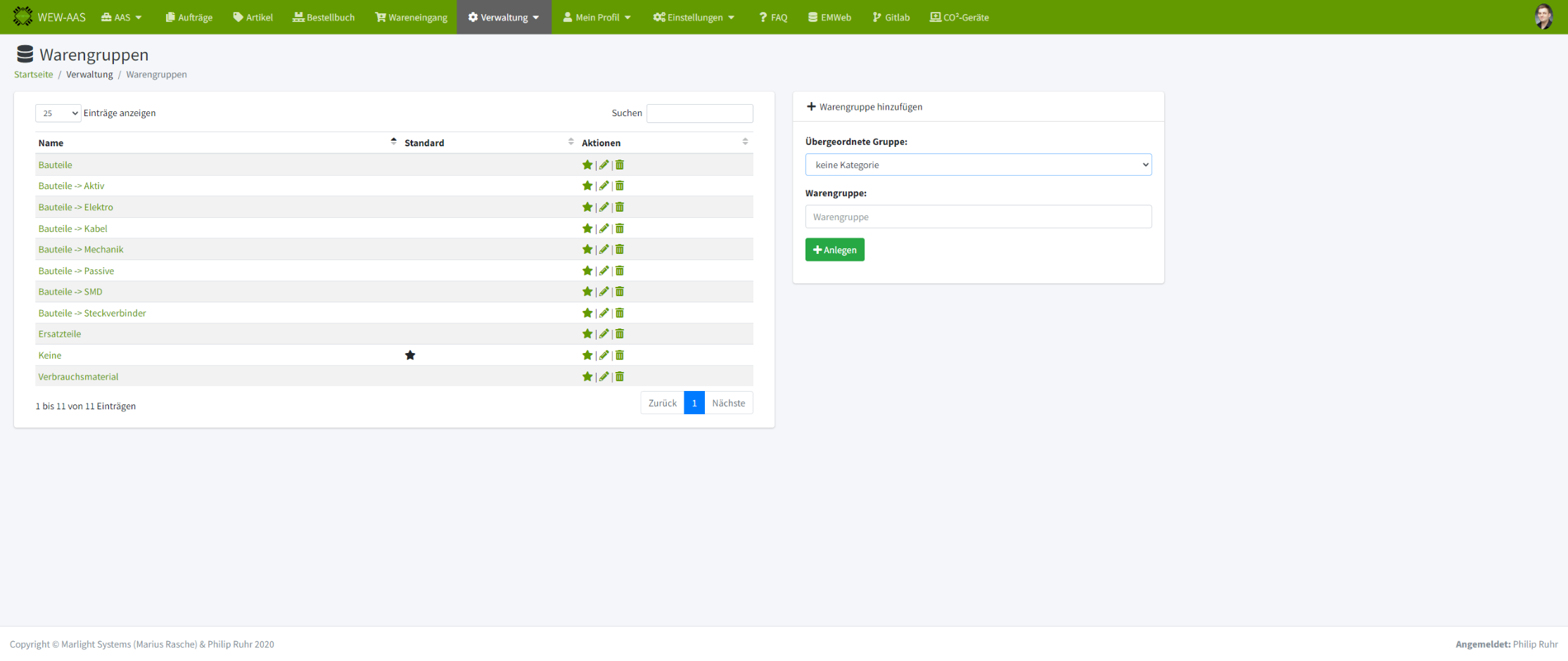Click the green Anlegen button
Viewport: 1568px width, 661px height.
(834, 250)
